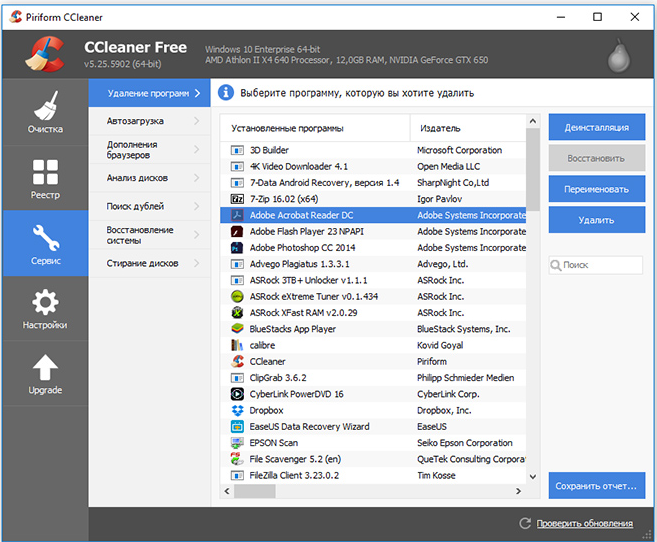
Task: Click publisher Igor Pavlov cell
Action: (x=440, y=199)
